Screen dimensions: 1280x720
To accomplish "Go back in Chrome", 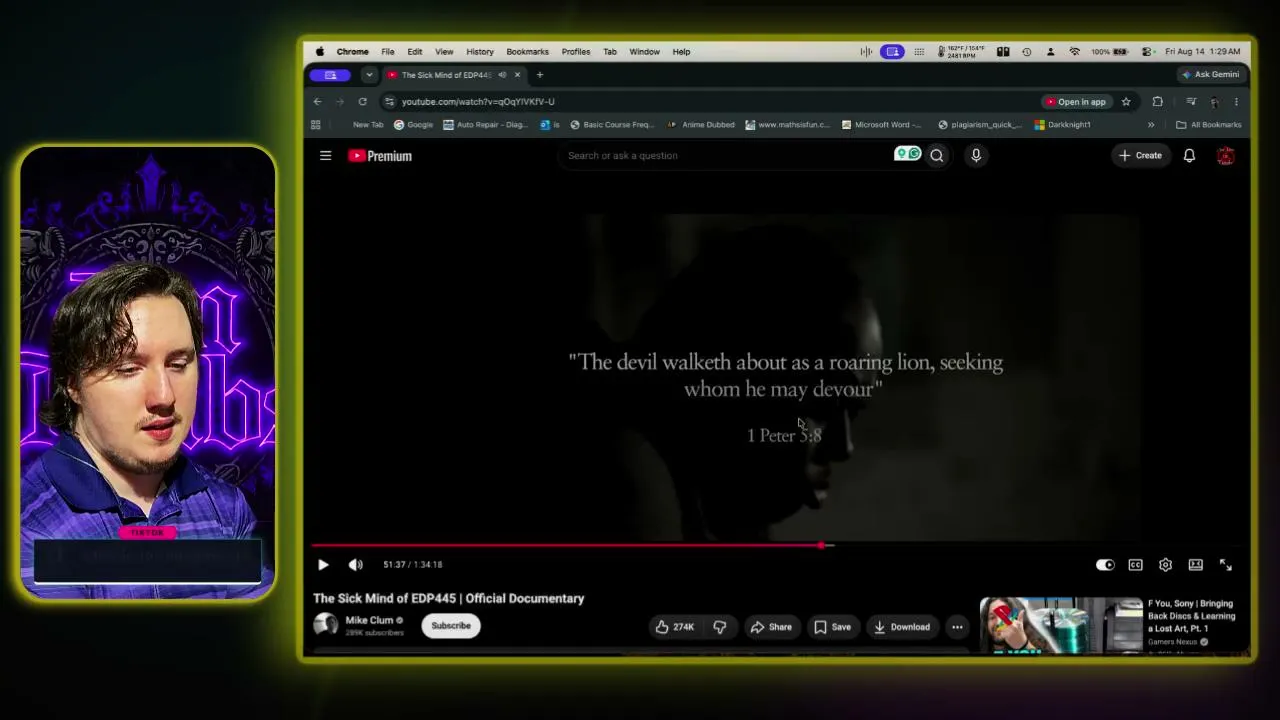I will pos(318,102).
